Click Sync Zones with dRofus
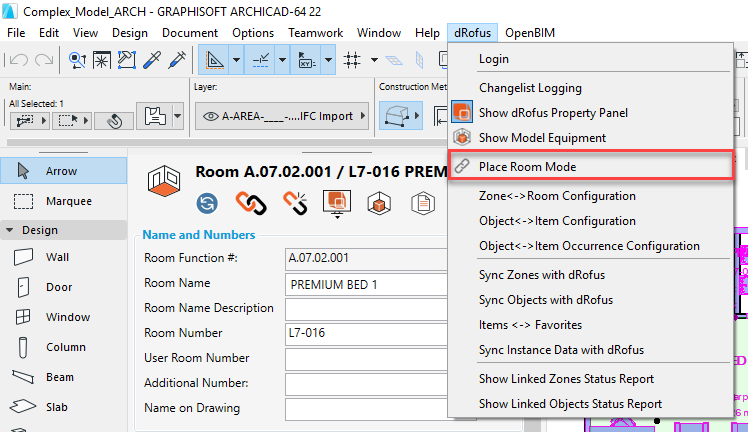 click(541, 274)
